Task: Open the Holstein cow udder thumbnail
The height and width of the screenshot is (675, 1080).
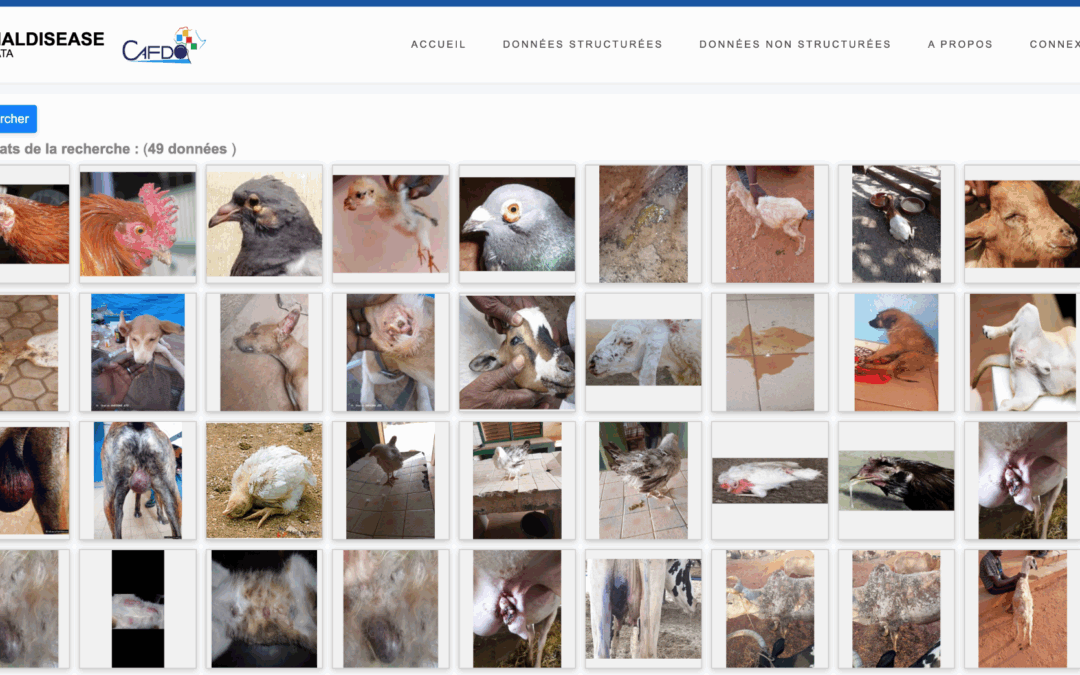Action: pyautogui.click(x=643, y=608)
